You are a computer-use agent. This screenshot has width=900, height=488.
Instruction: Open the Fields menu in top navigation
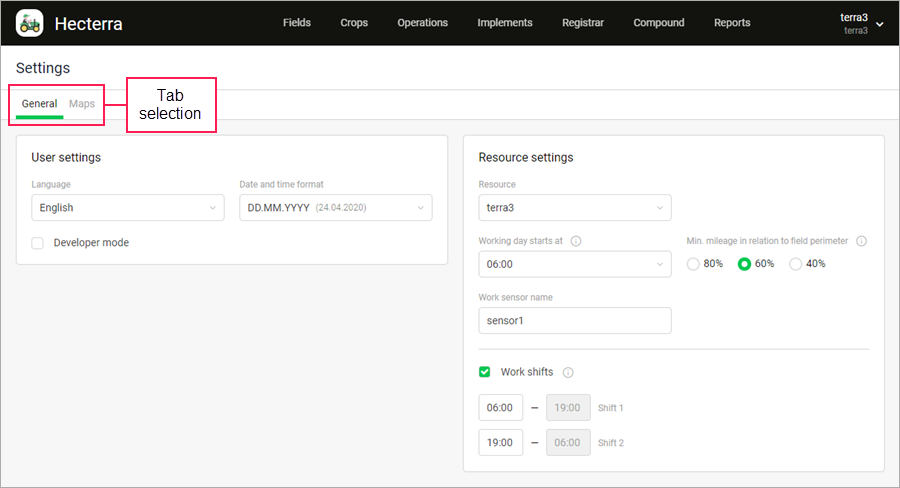pos(297,23)
